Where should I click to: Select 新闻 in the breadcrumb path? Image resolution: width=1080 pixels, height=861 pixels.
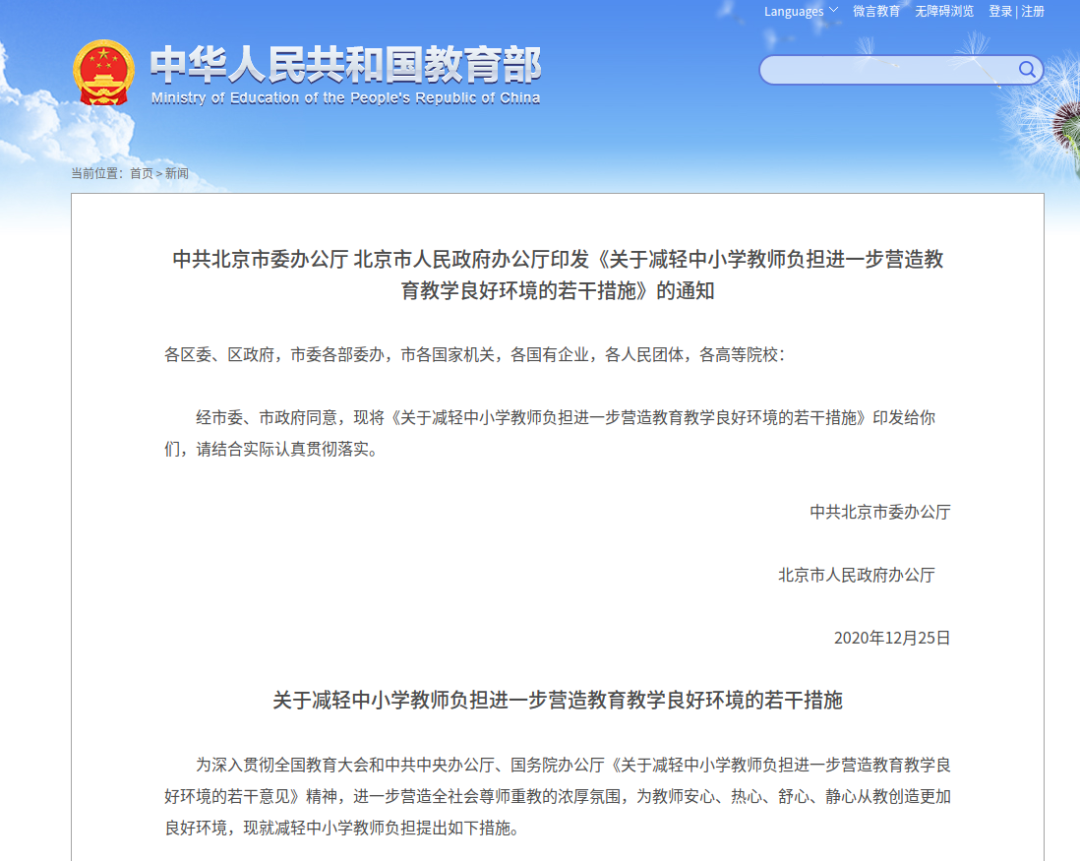[176, 173]
